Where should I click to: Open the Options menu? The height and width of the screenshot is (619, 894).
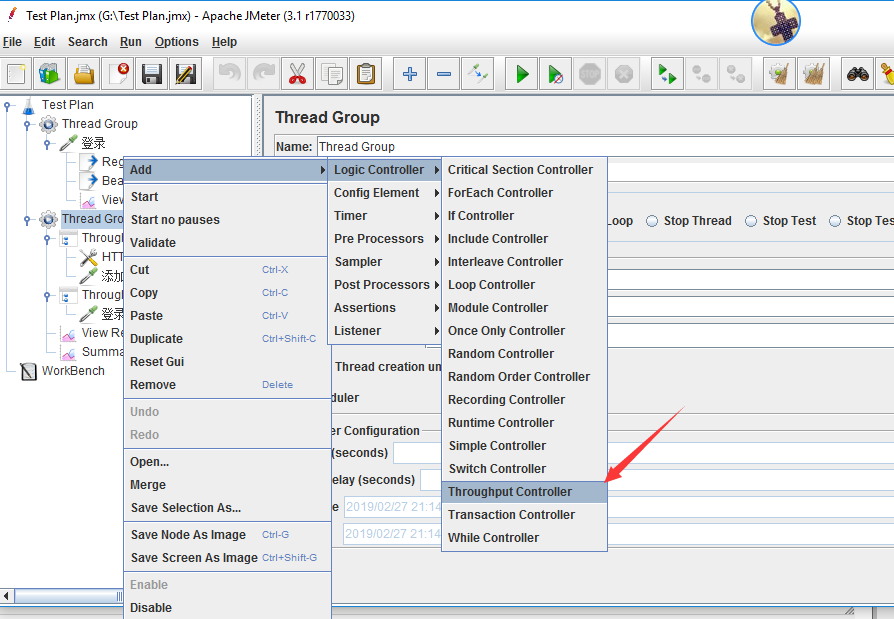tap(177, 42)
